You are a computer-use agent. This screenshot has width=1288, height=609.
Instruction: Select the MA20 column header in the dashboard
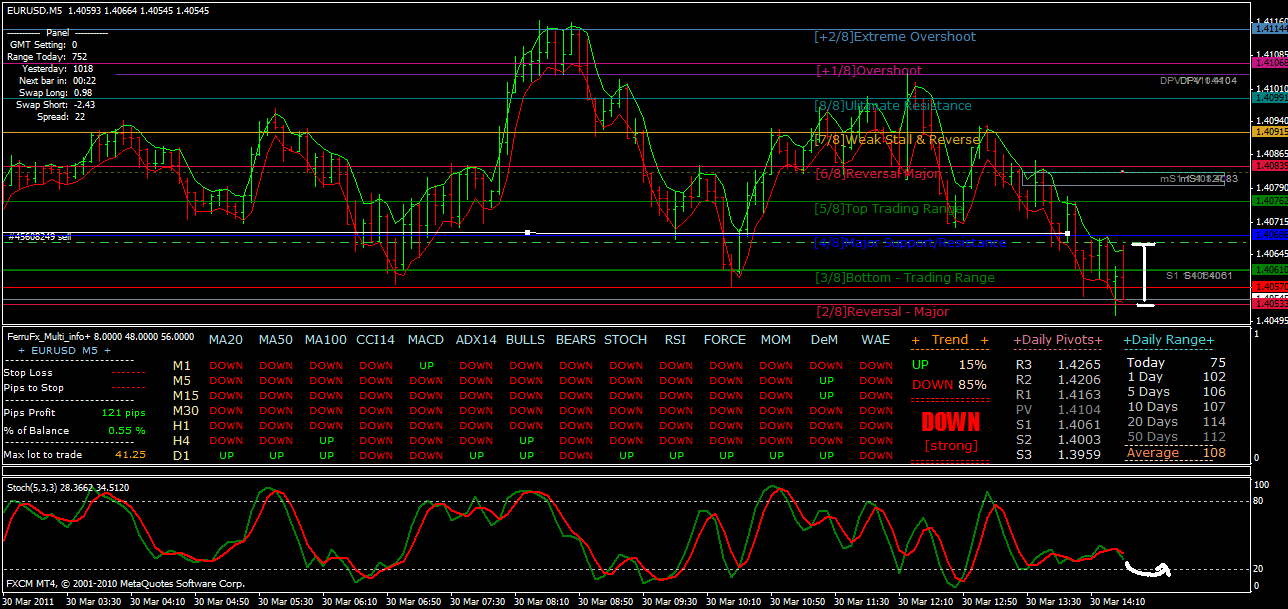(x=226, y=340)
